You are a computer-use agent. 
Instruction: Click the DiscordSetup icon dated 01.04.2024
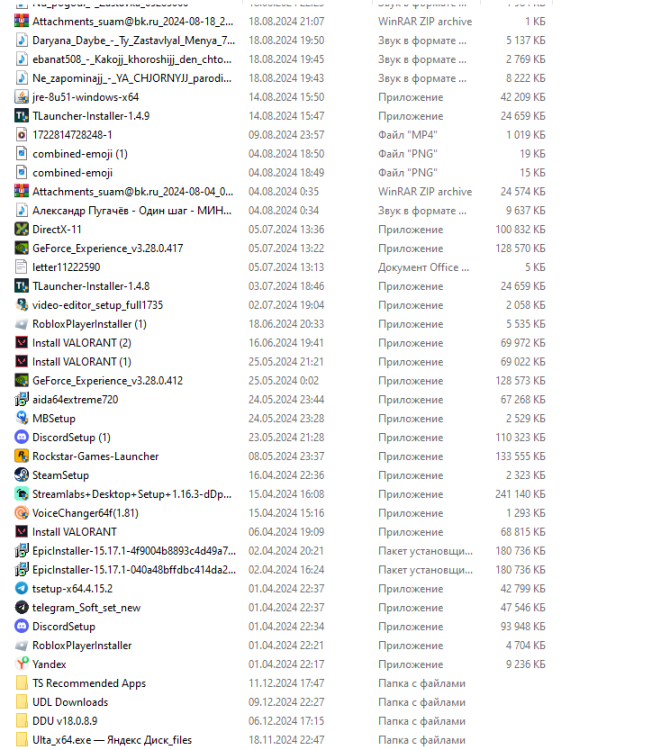(x=21, y=626)
